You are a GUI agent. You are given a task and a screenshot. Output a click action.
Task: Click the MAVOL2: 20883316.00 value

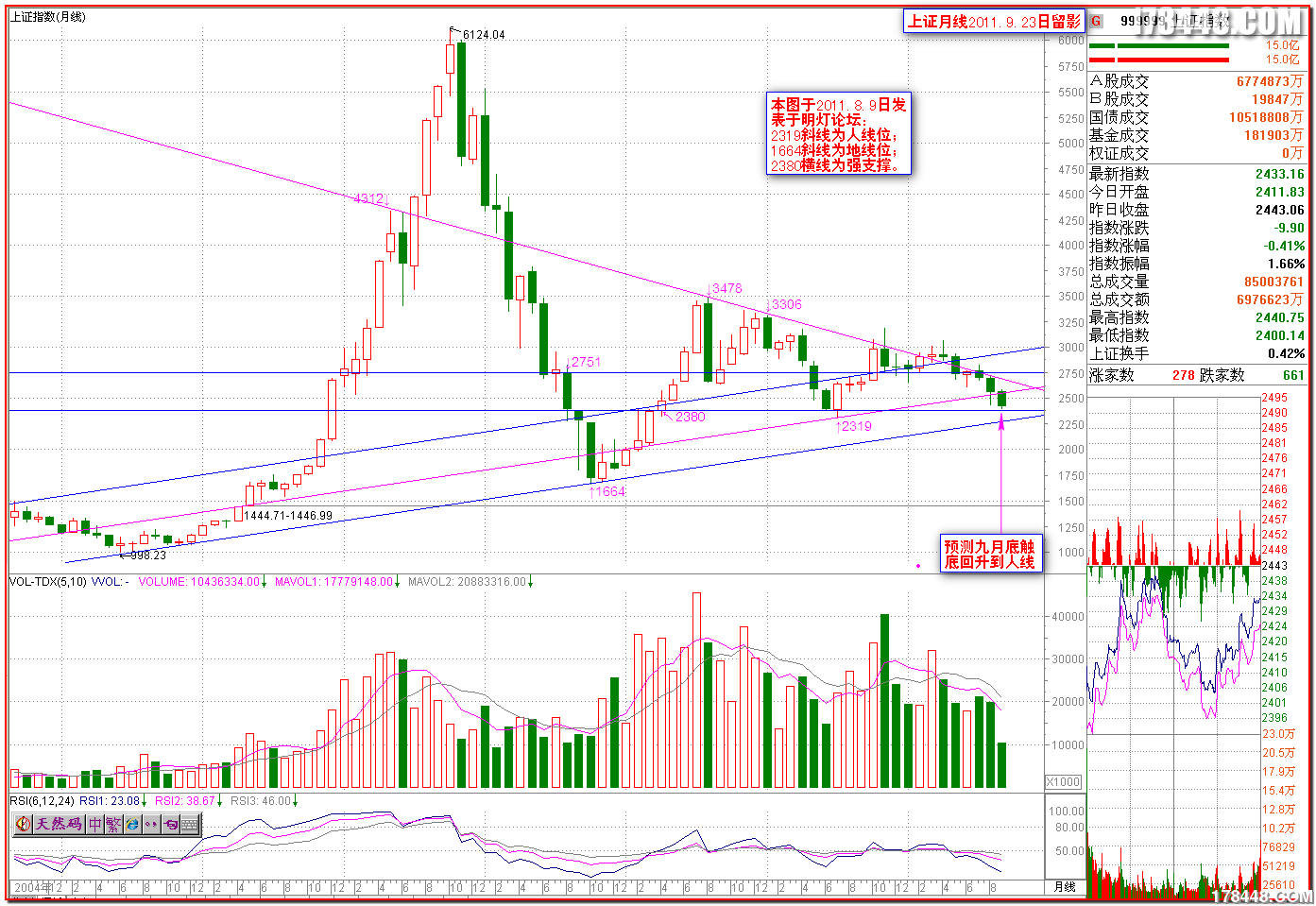pyautogui.click(x=470, y=582)
